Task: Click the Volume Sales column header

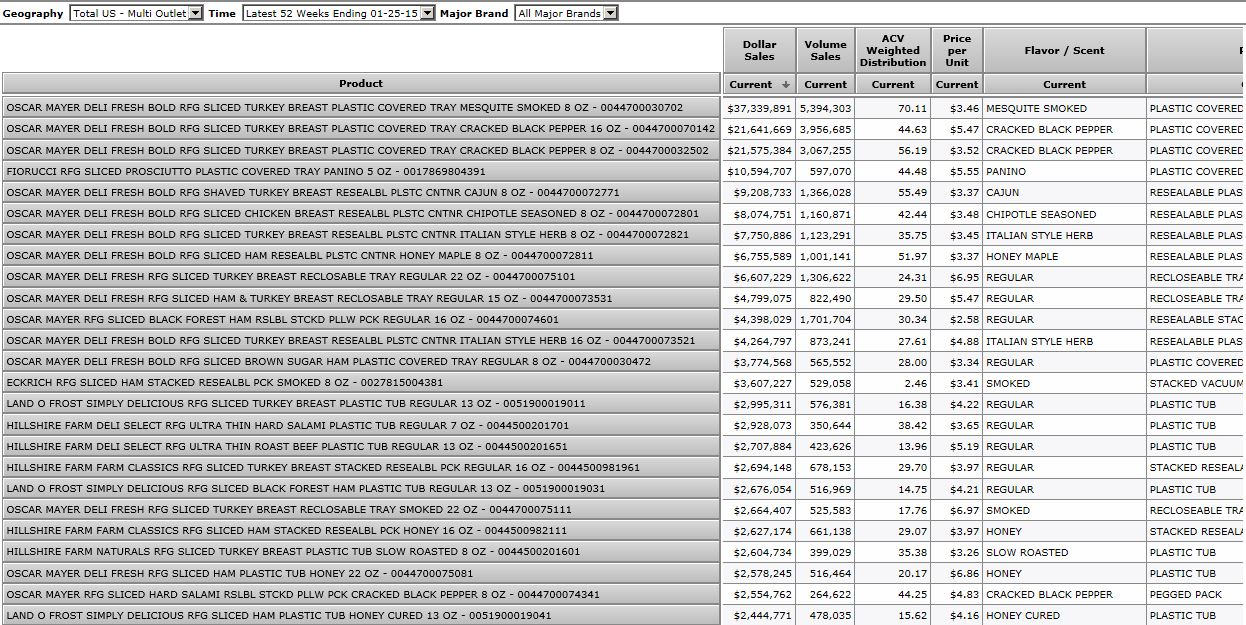Action: pos(825,50)
